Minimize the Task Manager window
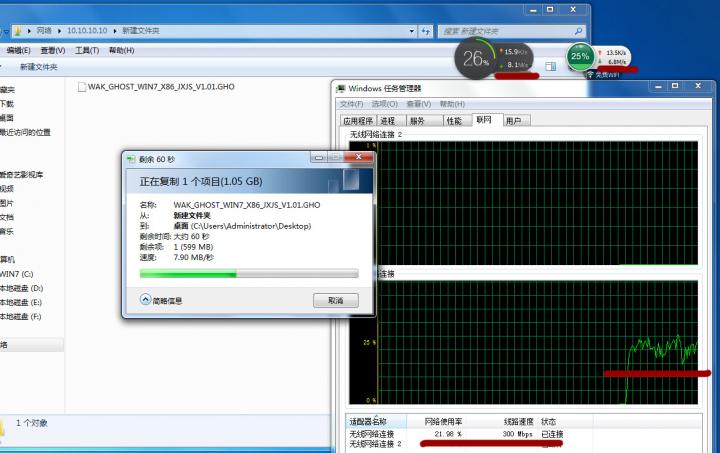Image resolution: width=720 pixels, height=453 pixels. (658, 86)
